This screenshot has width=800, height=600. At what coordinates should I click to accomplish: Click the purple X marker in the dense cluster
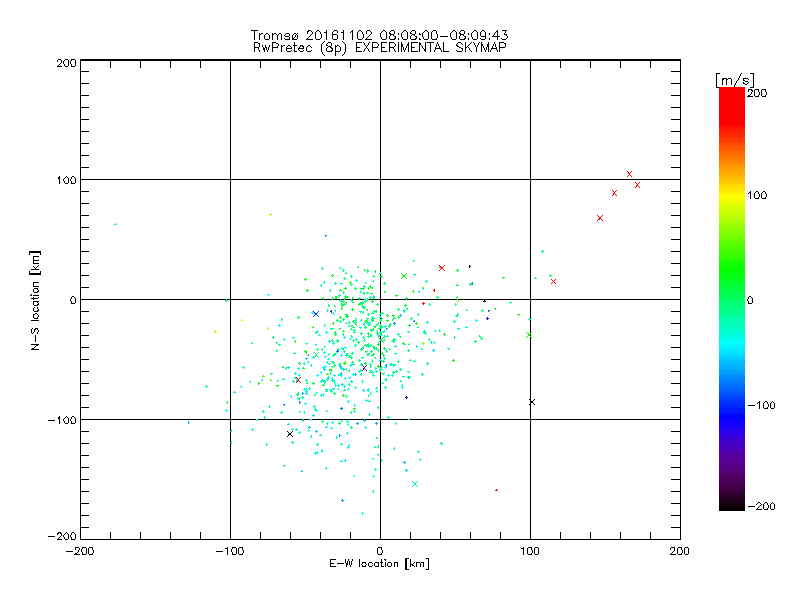364,368
